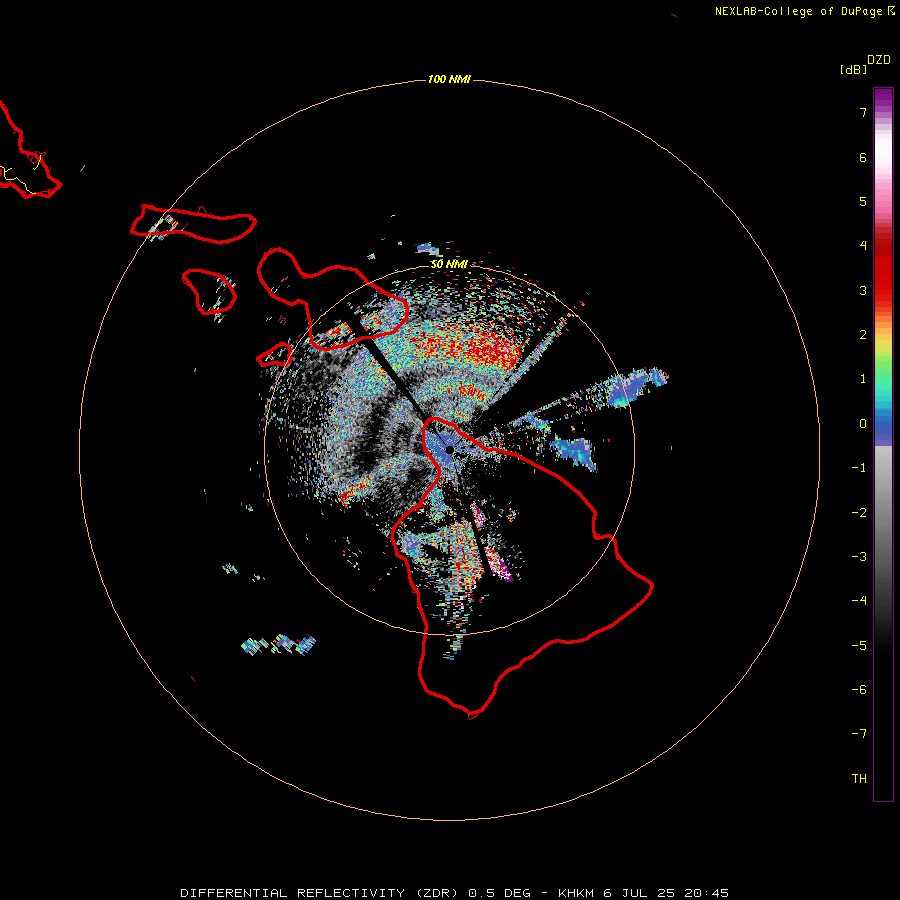Click the TH threshold label on legend
900x900 pixels.
(859, 778)
